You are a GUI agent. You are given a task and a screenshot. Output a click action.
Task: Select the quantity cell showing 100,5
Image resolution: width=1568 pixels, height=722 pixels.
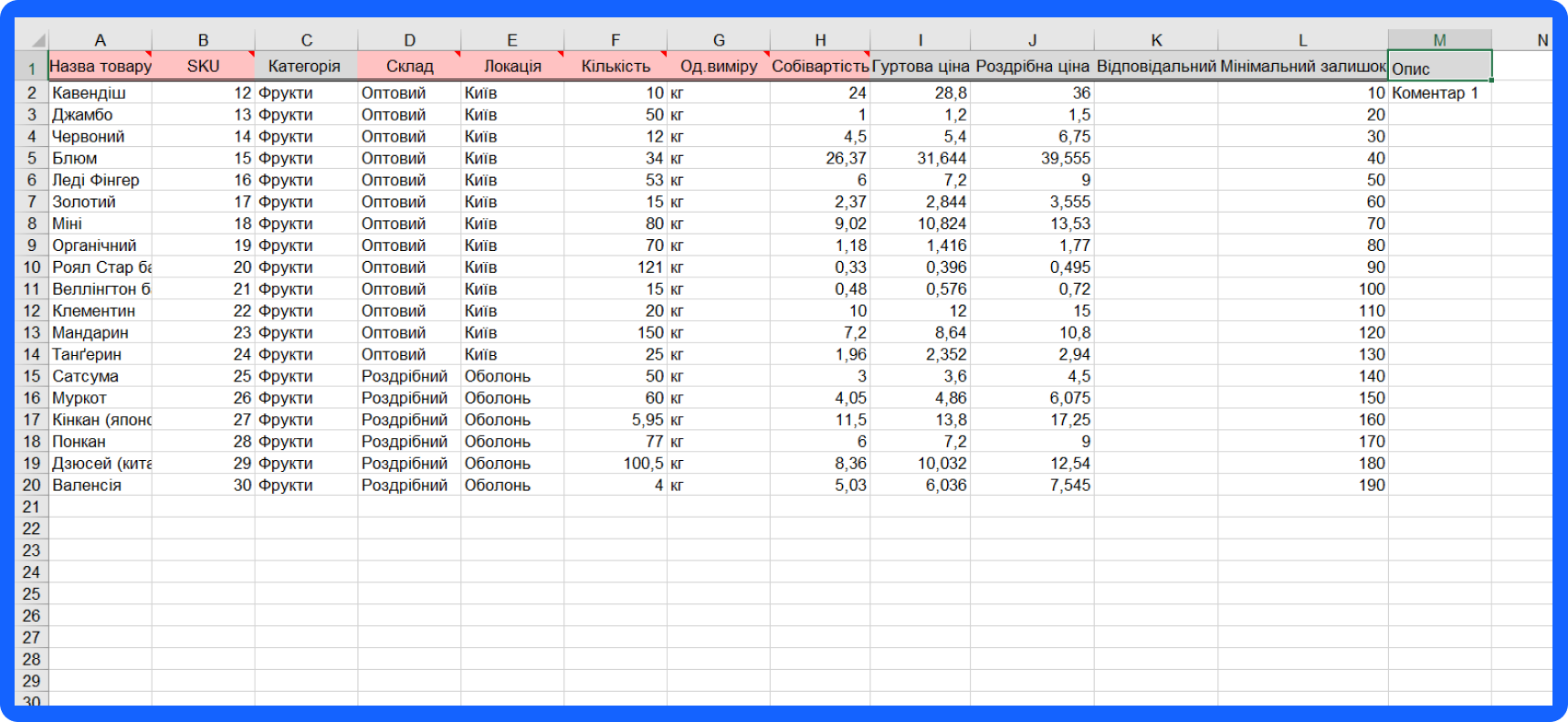tap(616, 464)
